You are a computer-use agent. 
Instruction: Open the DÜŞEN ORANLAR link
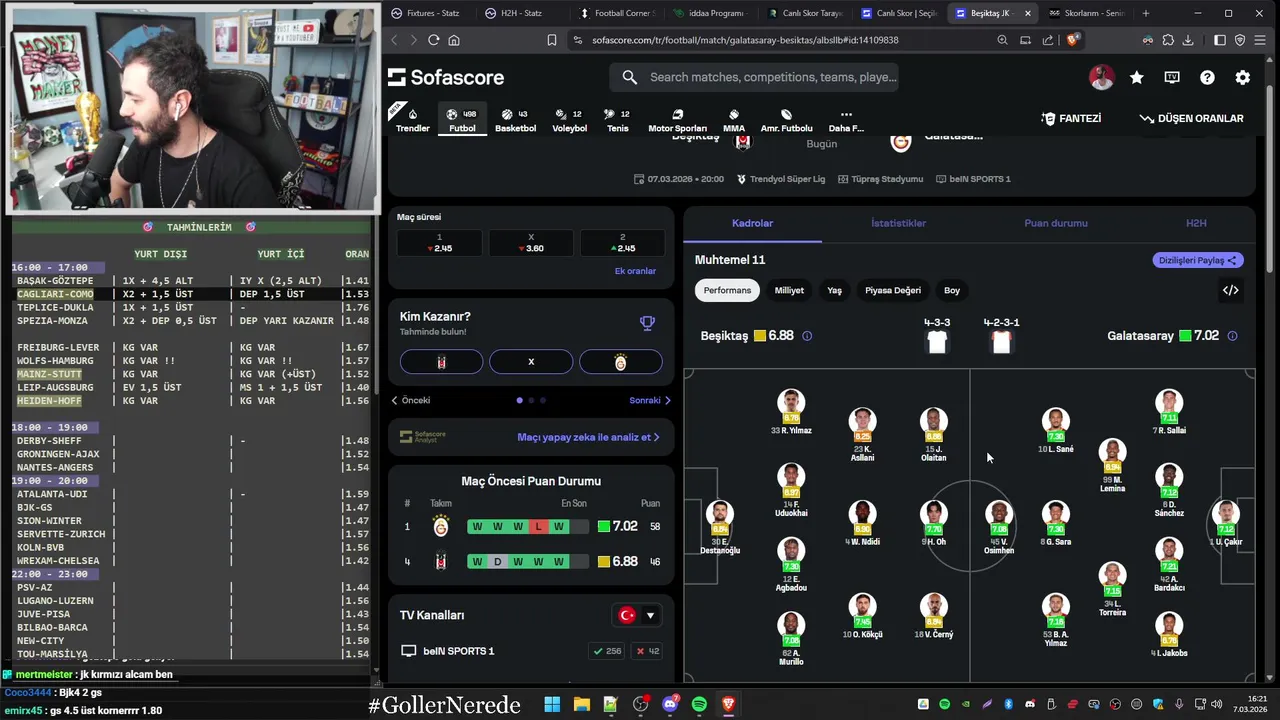(1191, 118)
